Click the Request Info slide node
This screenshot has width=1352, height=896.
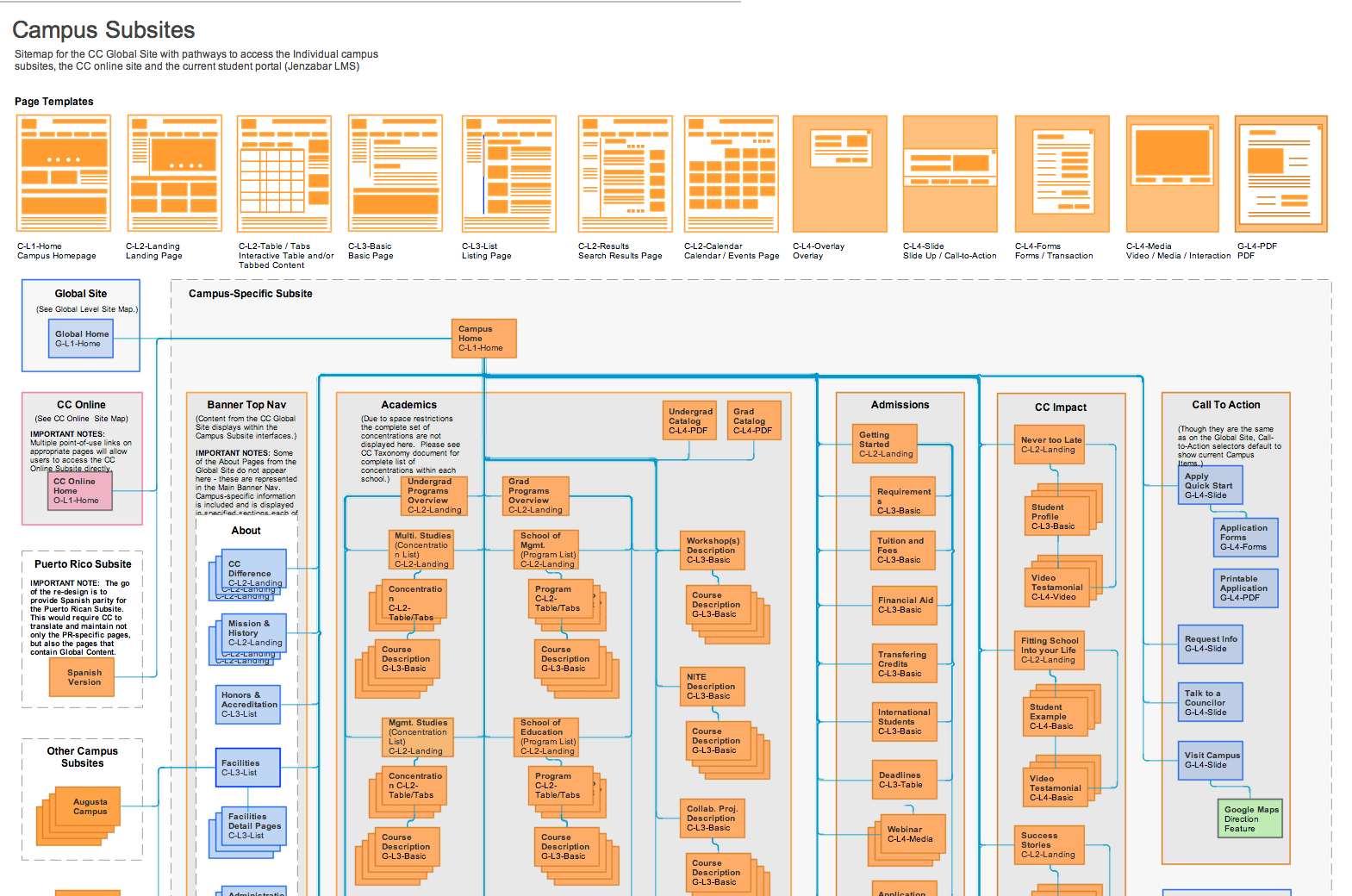point(1211,644)
